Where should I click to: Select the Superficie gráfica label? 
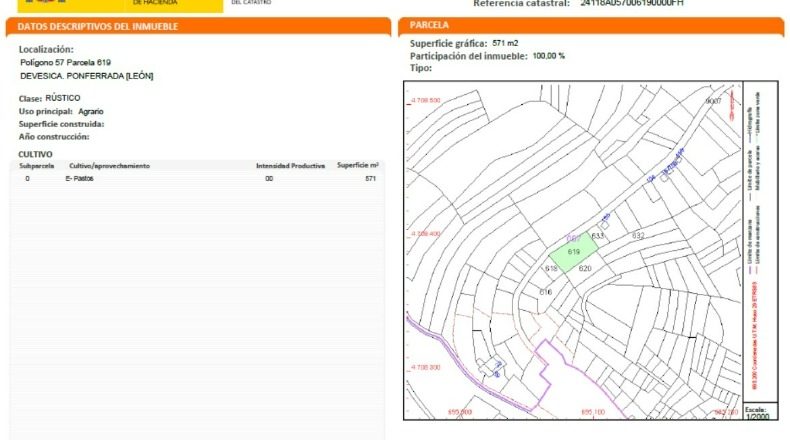pos(448,43)
